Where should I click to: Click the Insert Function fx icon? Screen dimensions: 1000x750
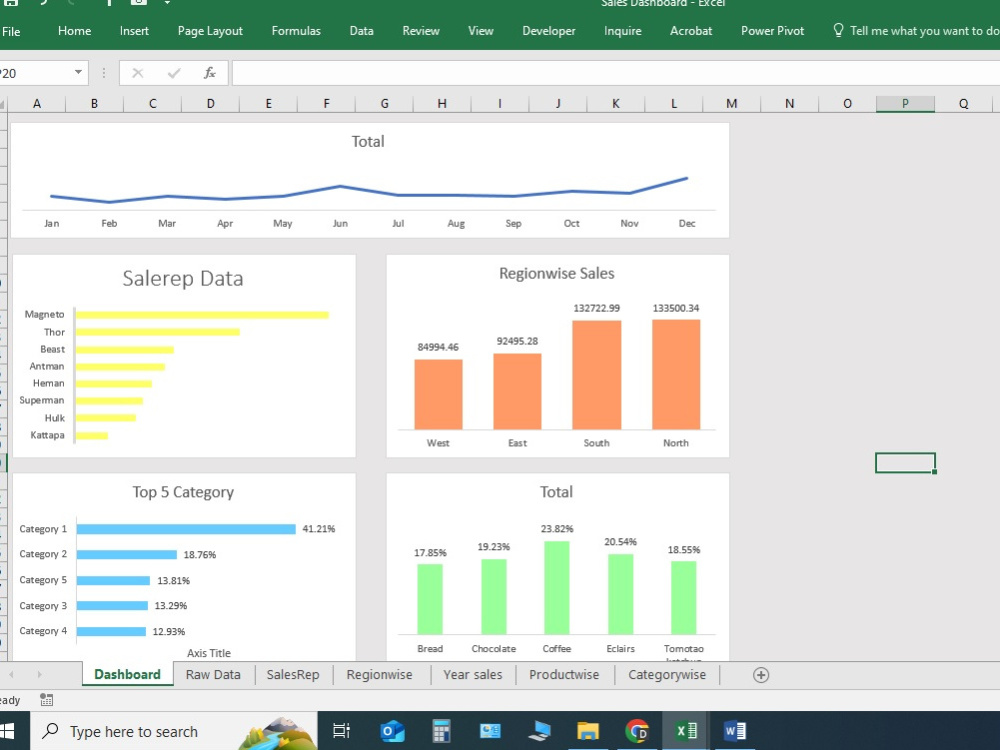point(209,73)
